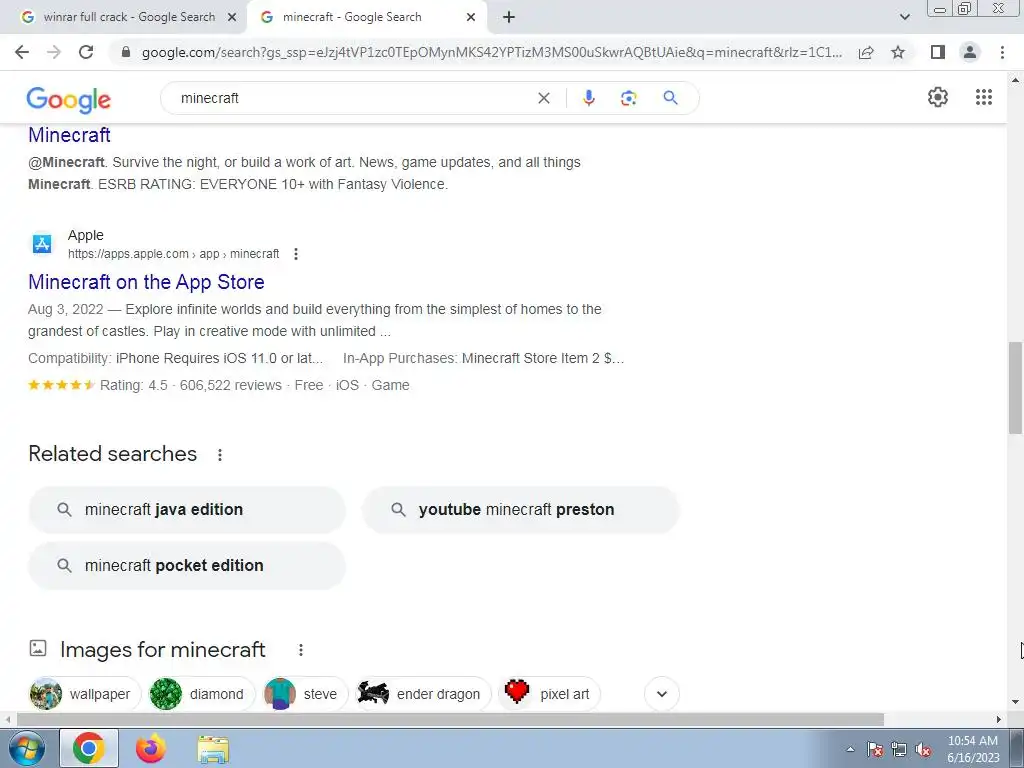The image size is (1024, 768).
Task: Click the Images for minecraft heading
Action: coord(163,650)
